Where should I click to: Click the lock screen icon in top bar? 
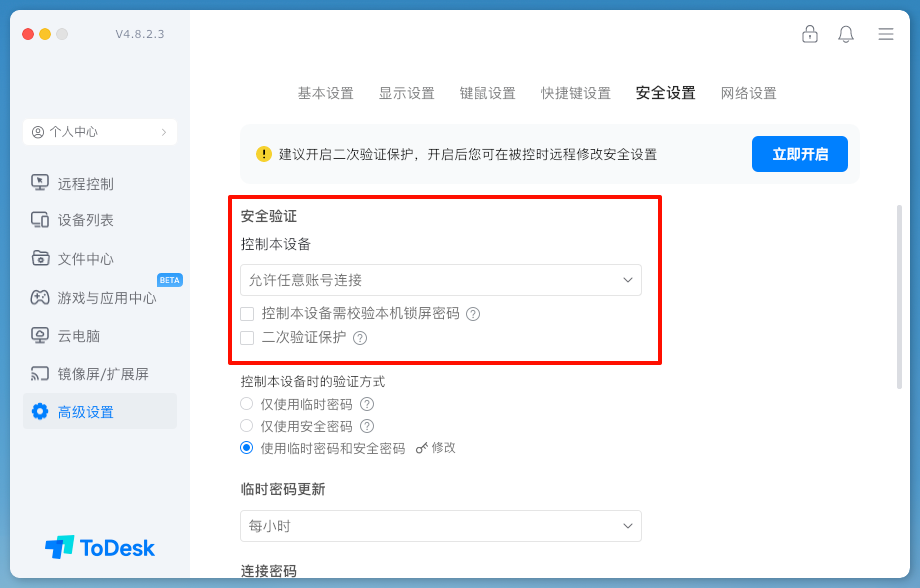tap(810, 34)
